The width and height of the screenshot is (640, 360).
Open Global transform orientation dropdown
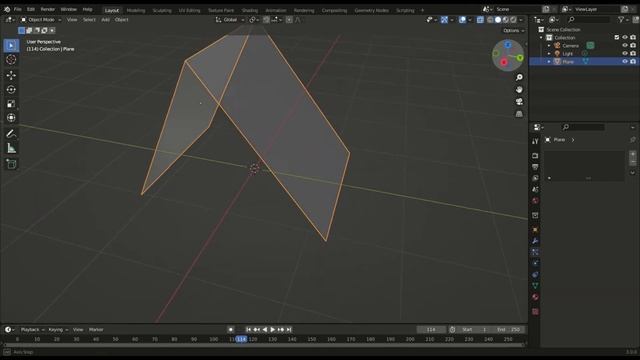point(230,20)
